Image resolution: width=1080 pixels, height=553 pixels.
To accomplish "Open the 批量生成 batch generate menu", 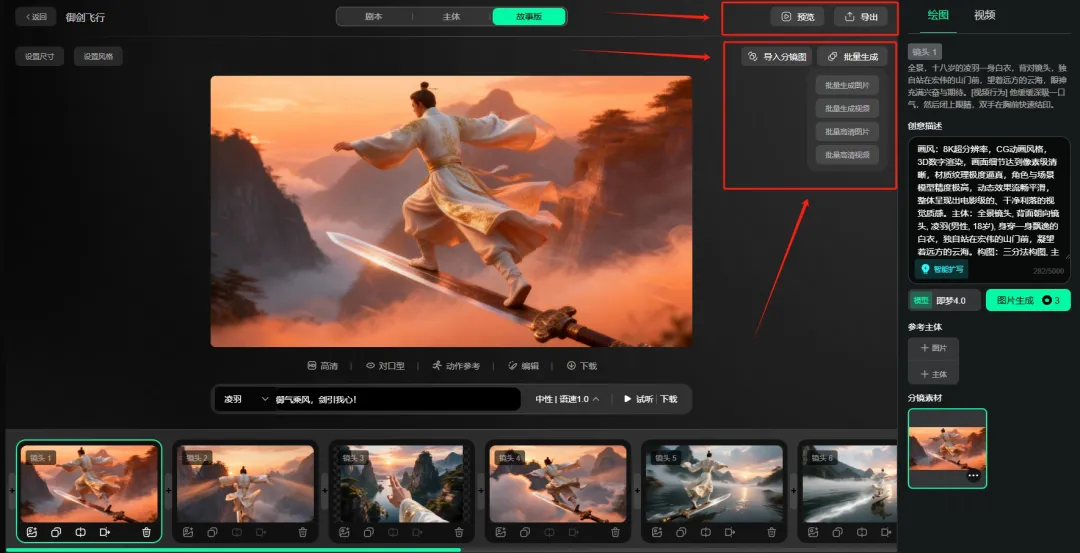I will [x=852, y=57].
